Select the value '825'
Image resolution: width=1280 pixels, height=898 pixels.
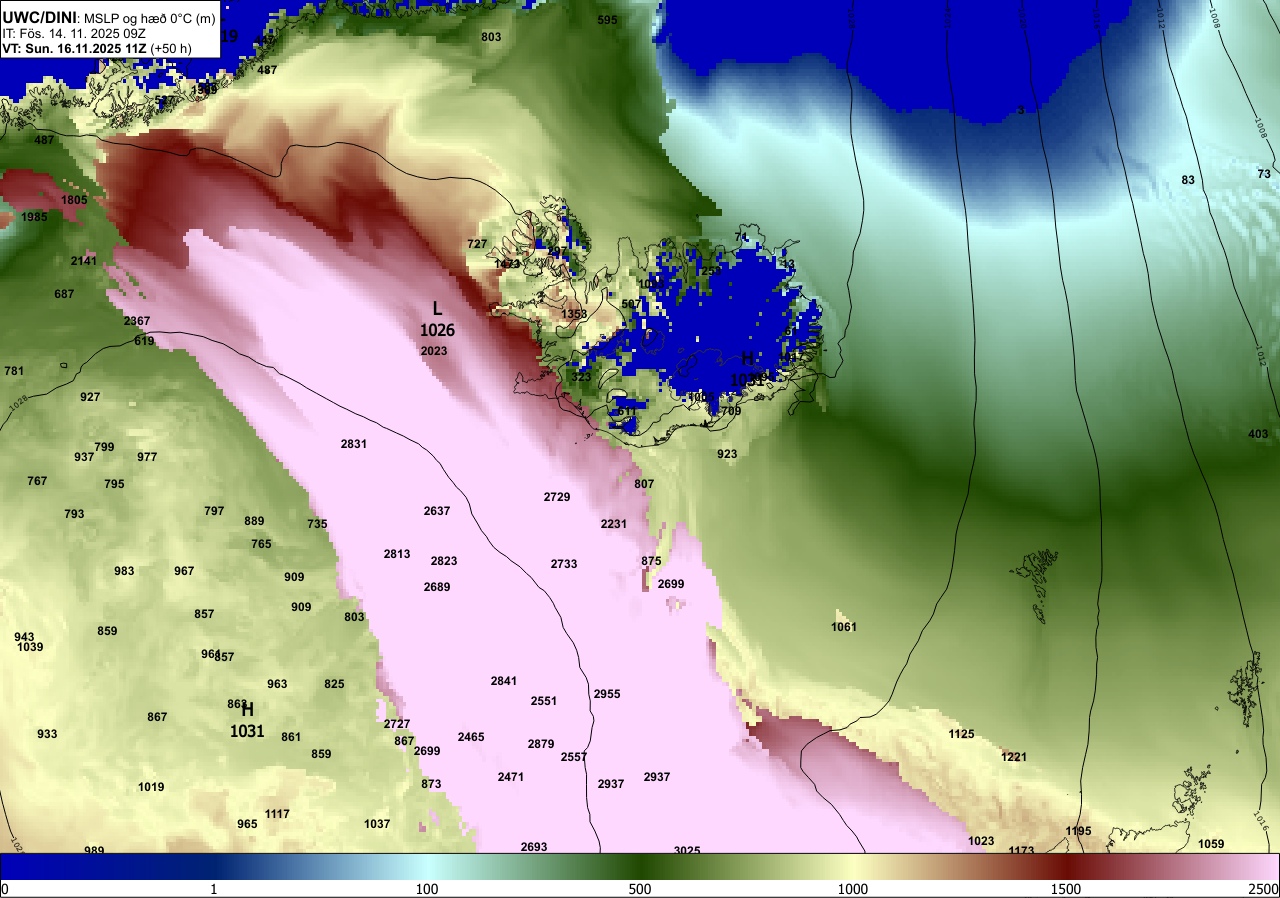coord(334,684)
